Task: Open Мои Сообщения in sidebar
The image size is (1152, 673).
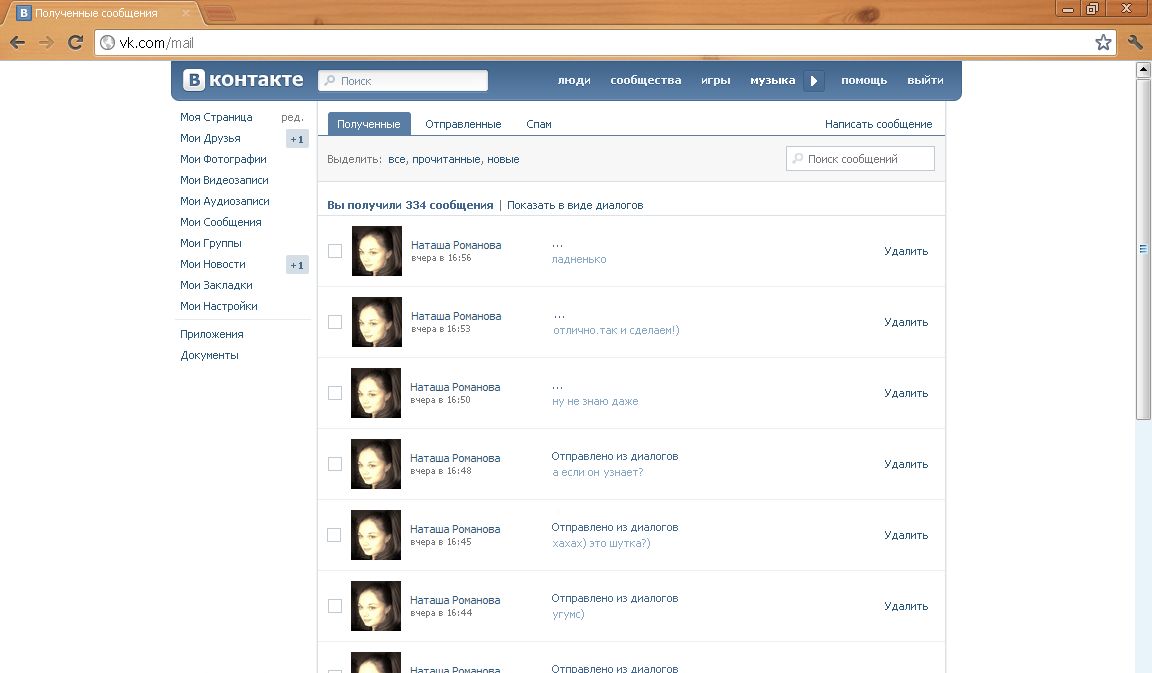Action: (220, 222)
